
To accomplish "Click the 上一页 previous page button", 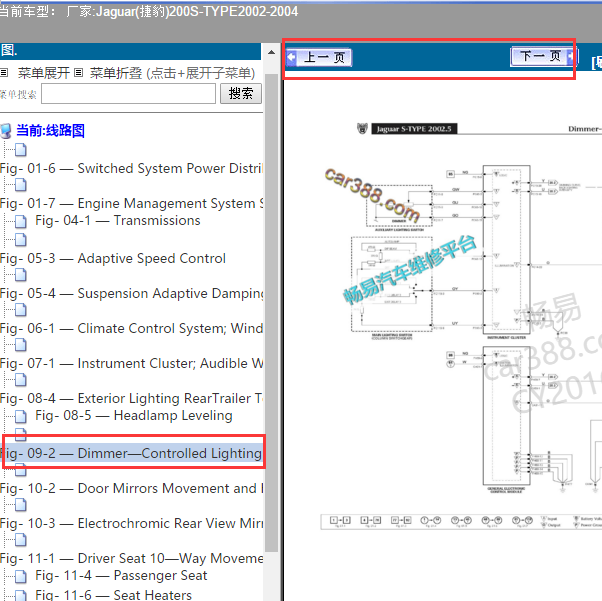I will 319,58.
